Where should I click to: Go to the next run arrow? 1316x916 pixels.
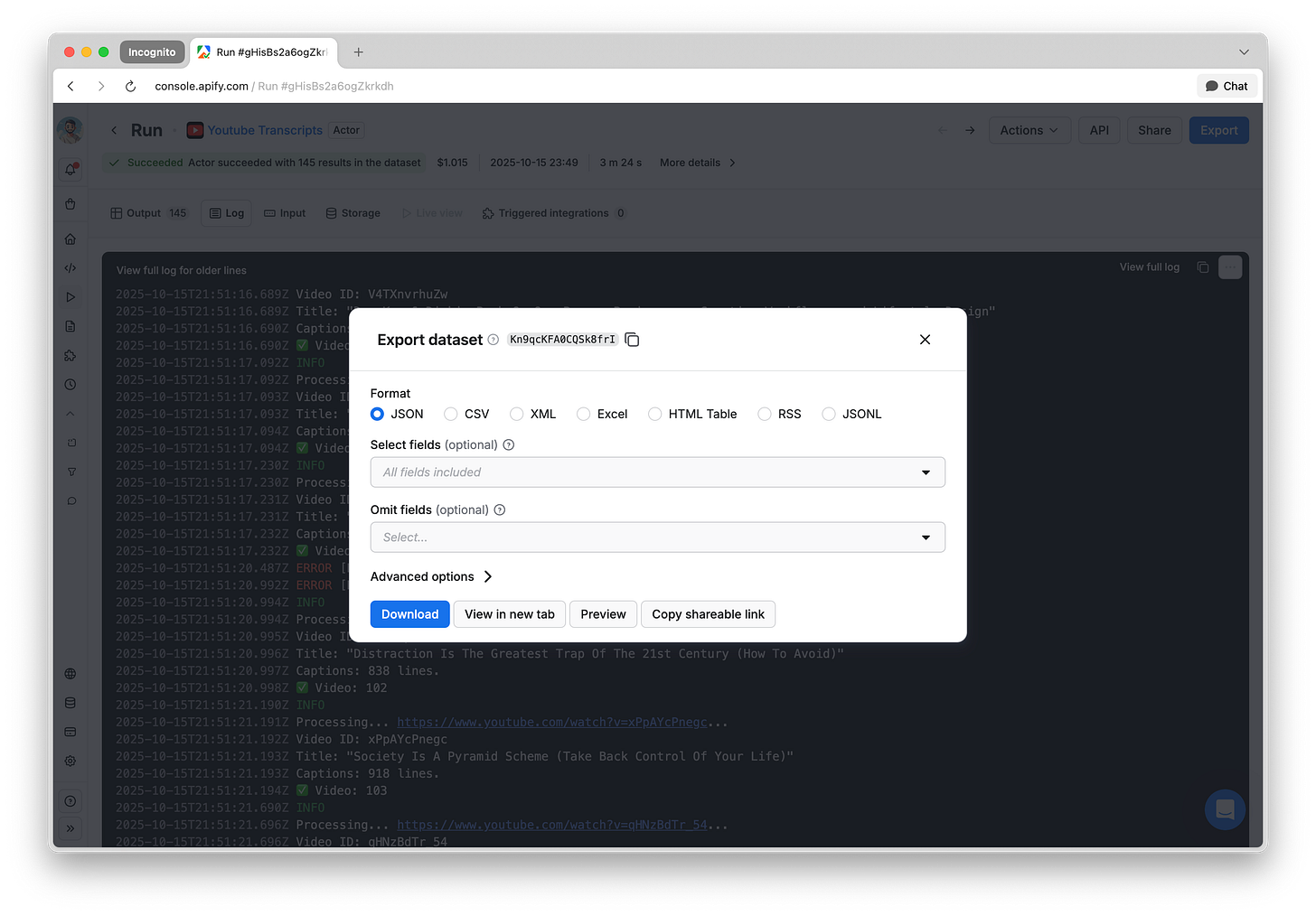(x=970, y=130)
